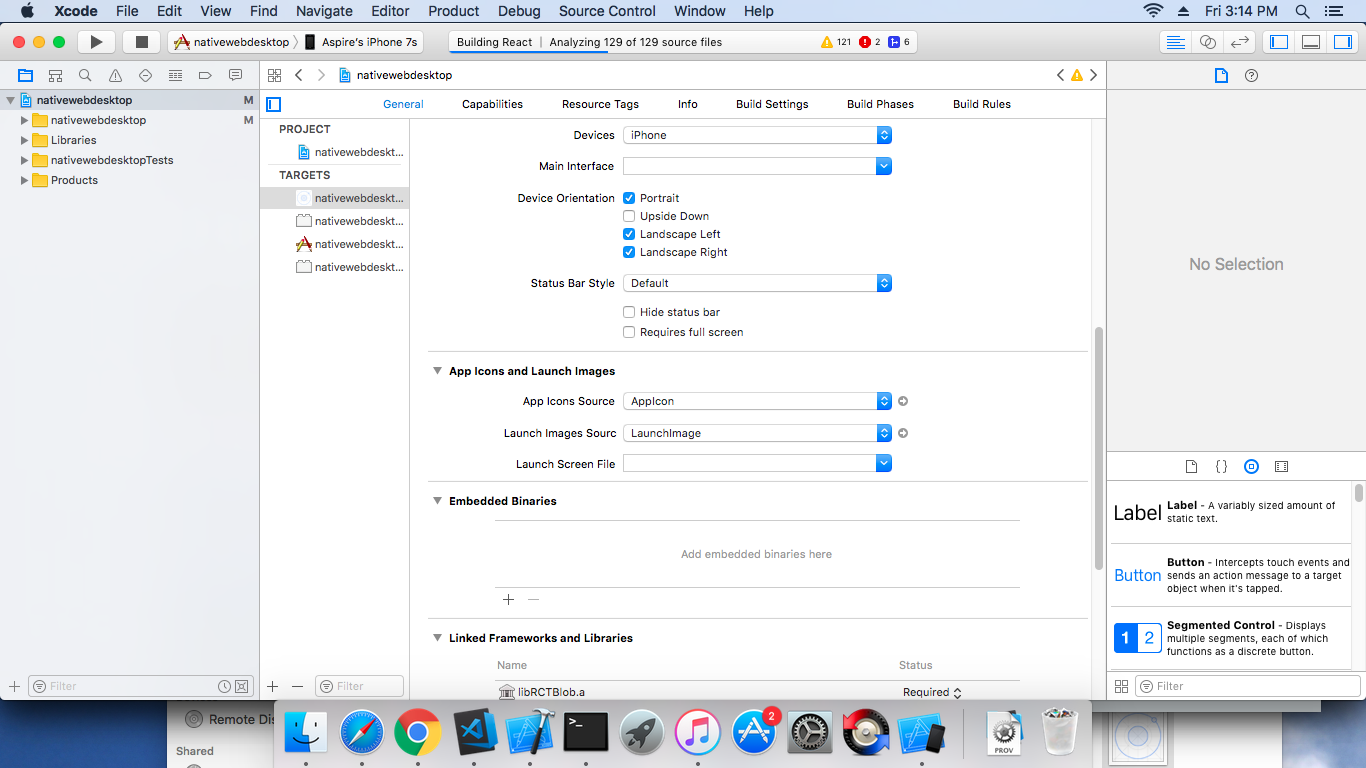
Task: Open the Test navigator diamond icon
Action: [x=145, y=75]
